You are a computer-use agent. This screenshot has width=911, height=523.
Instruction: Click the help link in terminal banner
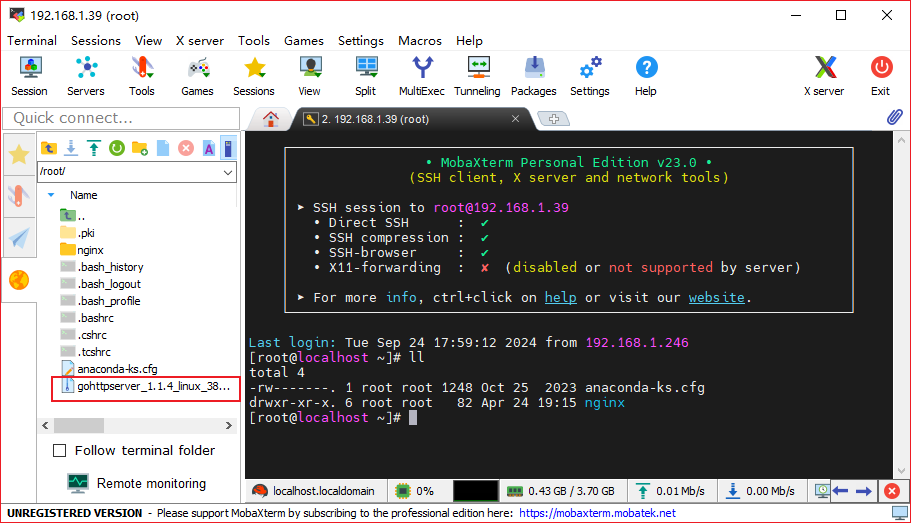coord(560,298)
